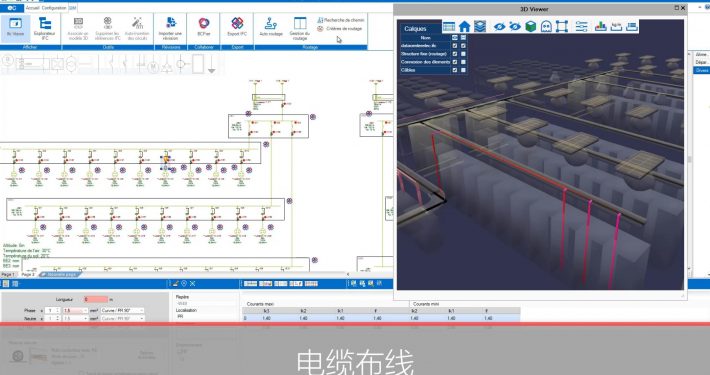This screenshot has width=710, height=375.
Task: Open the Explorateur IFC panel
Action: [45, 28]
